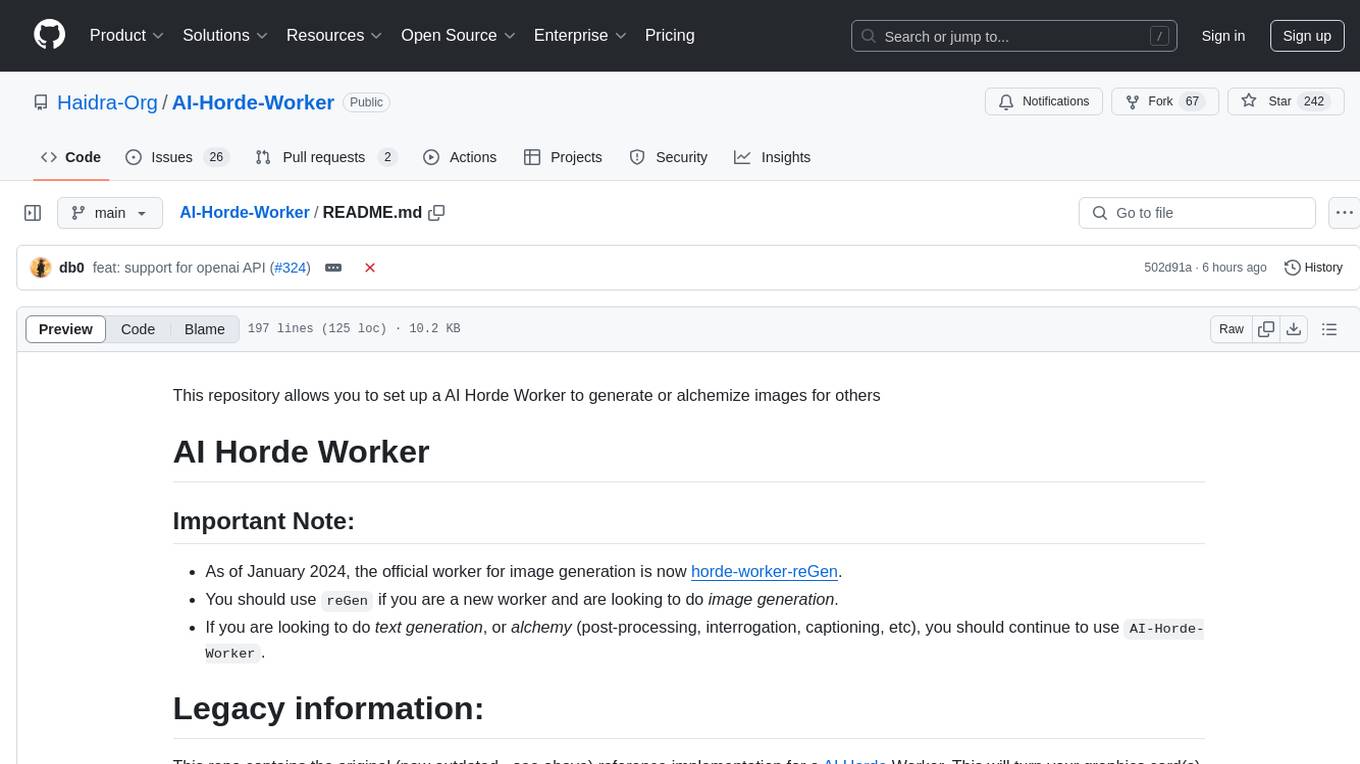Select the Preview view

tap(66, 329)
